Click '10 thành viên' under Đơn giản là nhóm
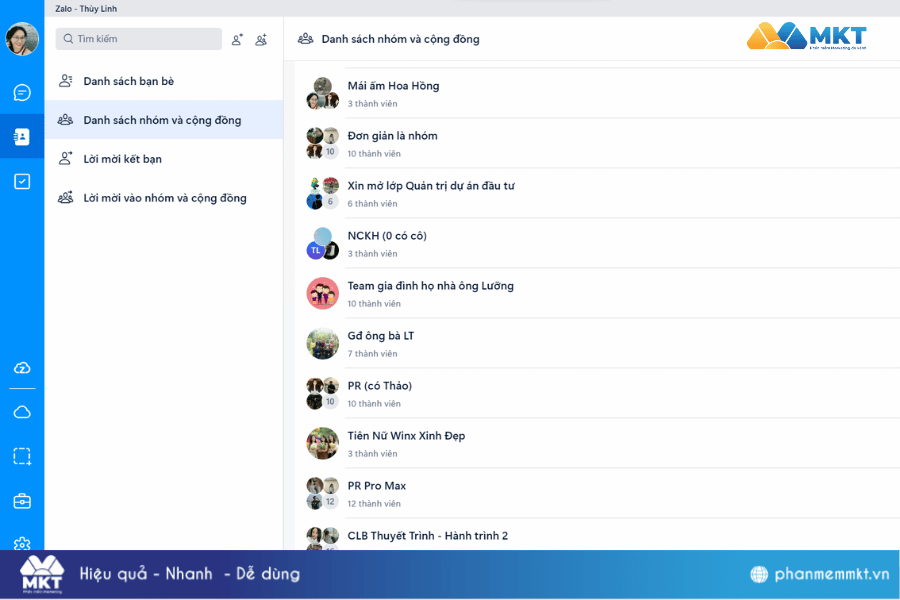The image size is (900, 600). click(x=374, y=154)
